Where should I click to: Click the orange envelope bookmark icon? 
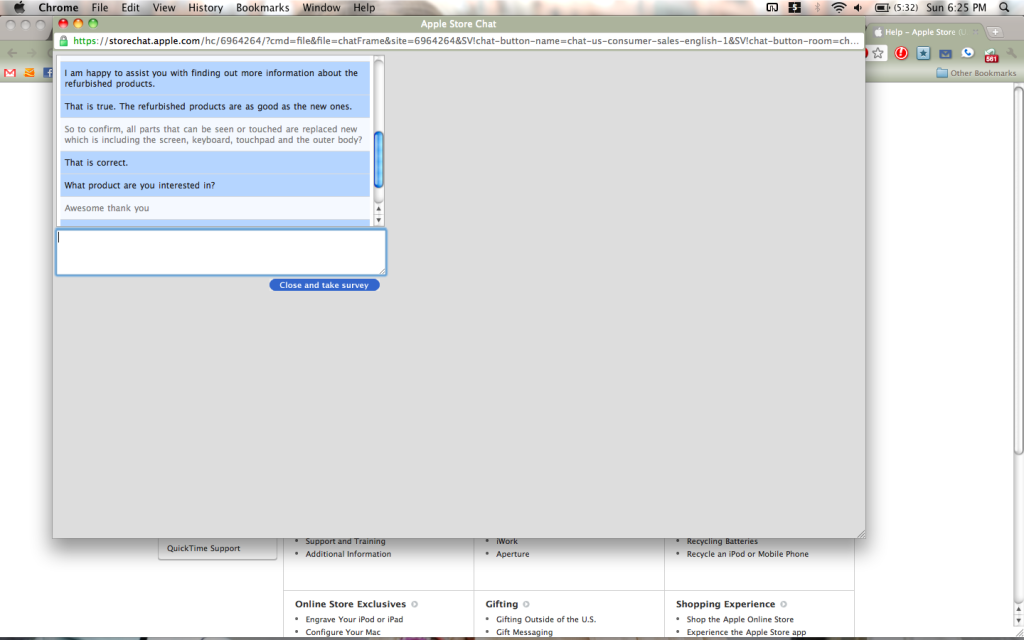29,73
